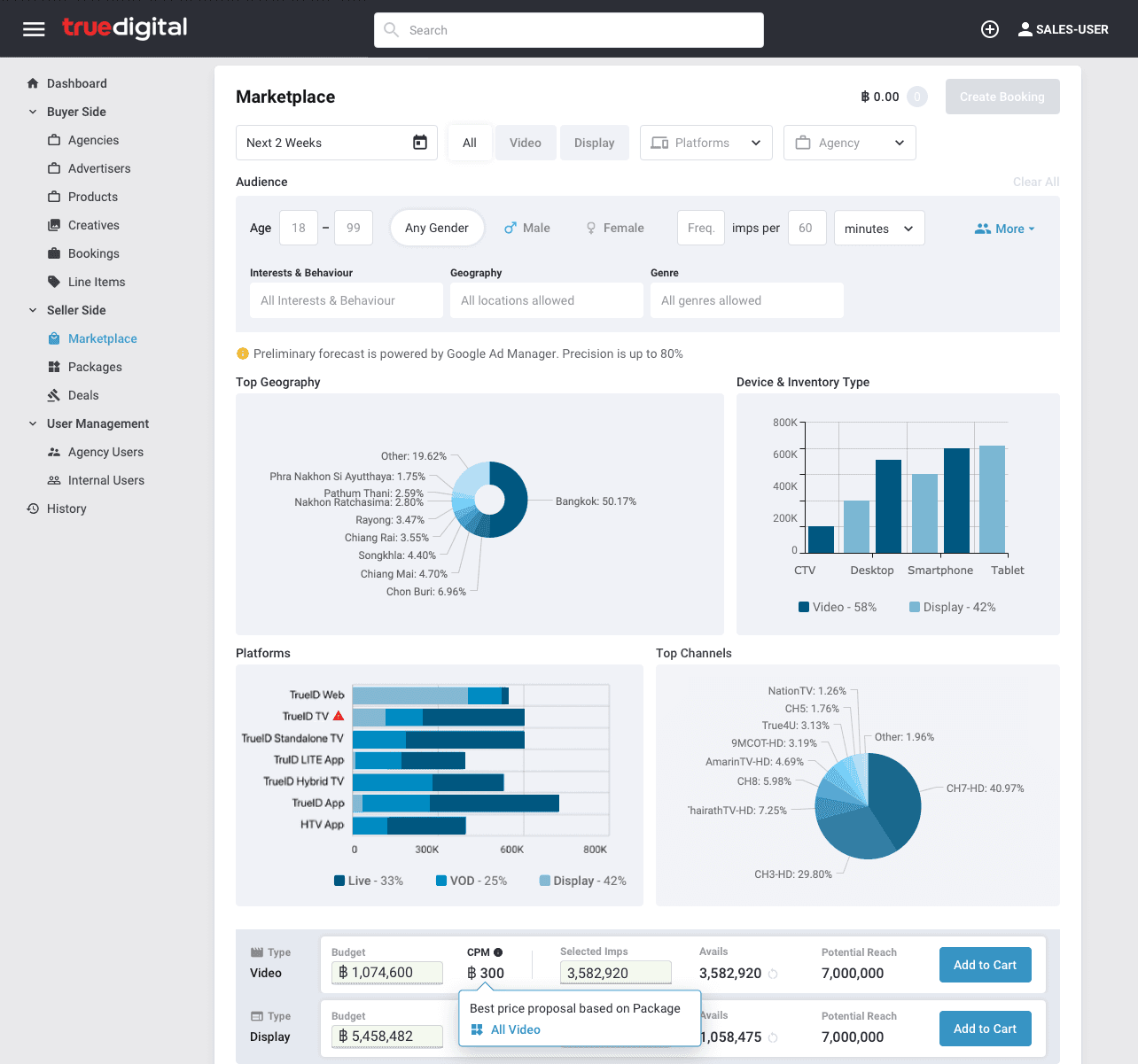Click the Bookings briefcase icon
The image size is (1138, 1064).
[x=54, y=253]
